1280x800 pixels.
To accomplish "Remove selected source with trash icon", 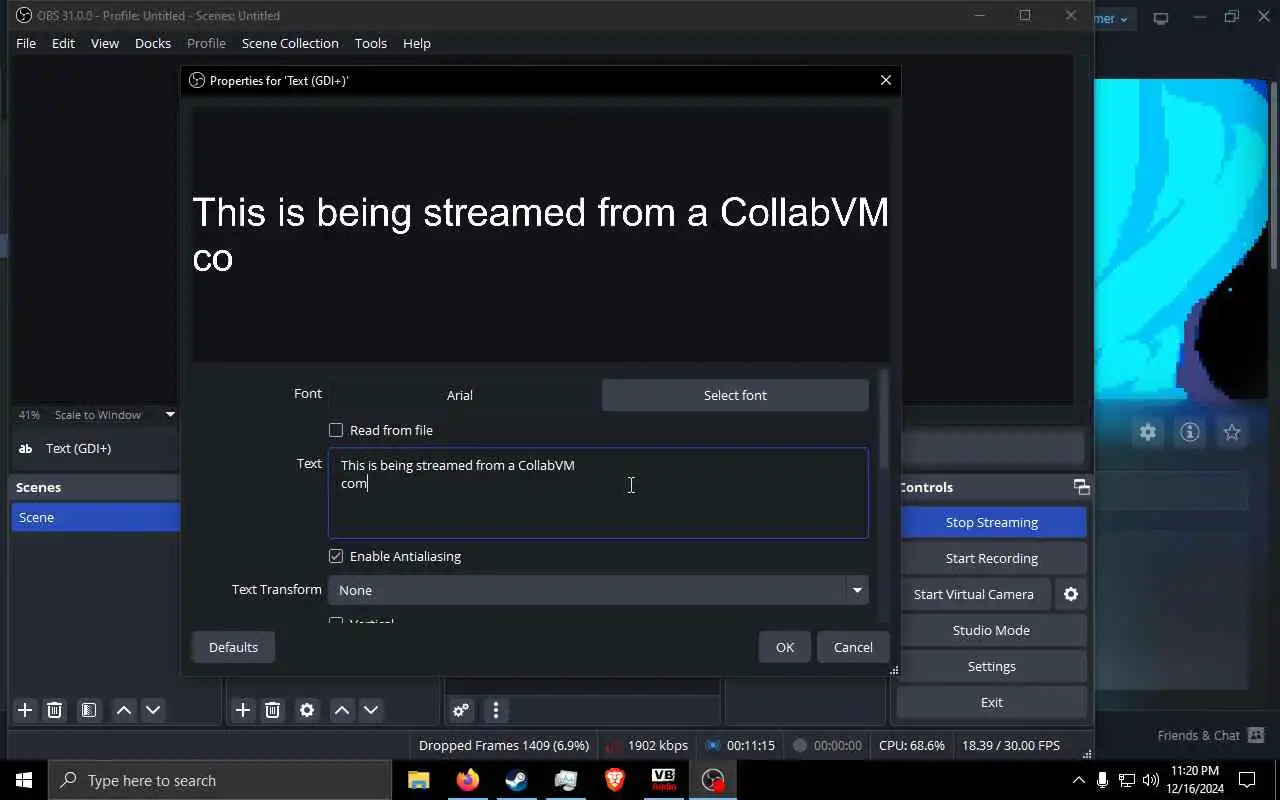I will click(272, 710).
